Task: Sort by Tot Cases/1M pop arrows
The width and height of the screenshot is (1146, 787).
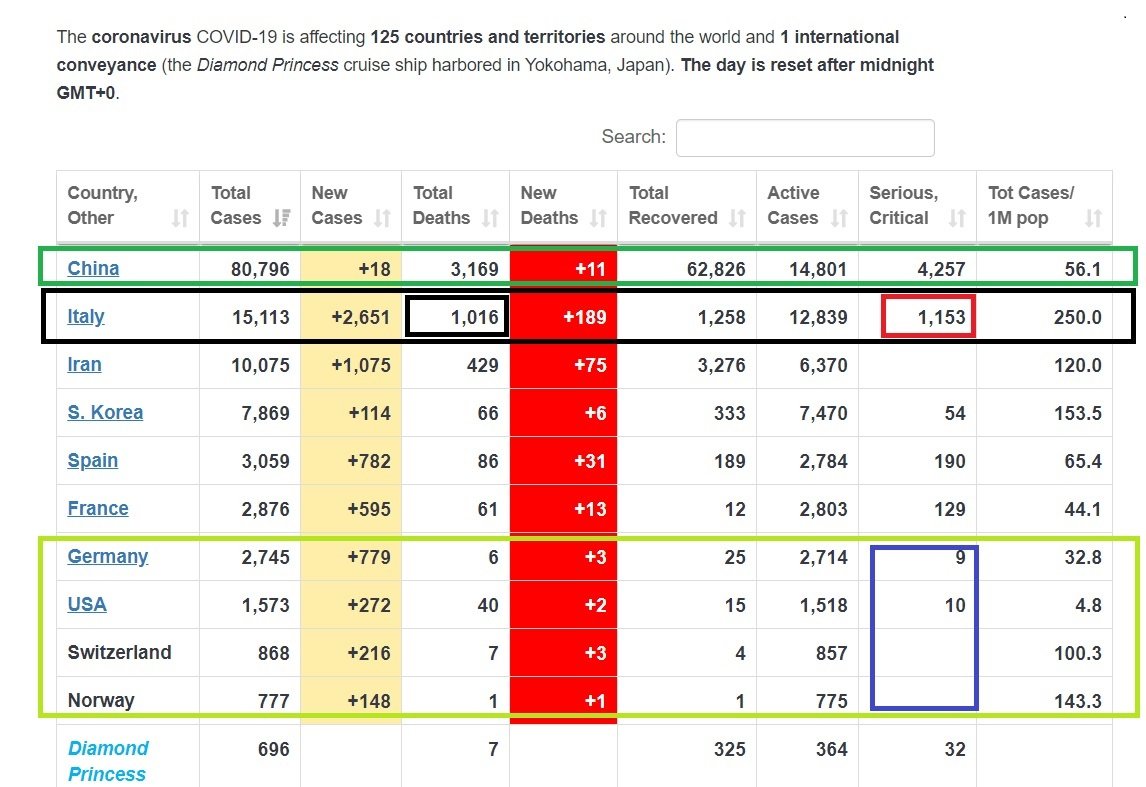Action: click(1093, 218)
